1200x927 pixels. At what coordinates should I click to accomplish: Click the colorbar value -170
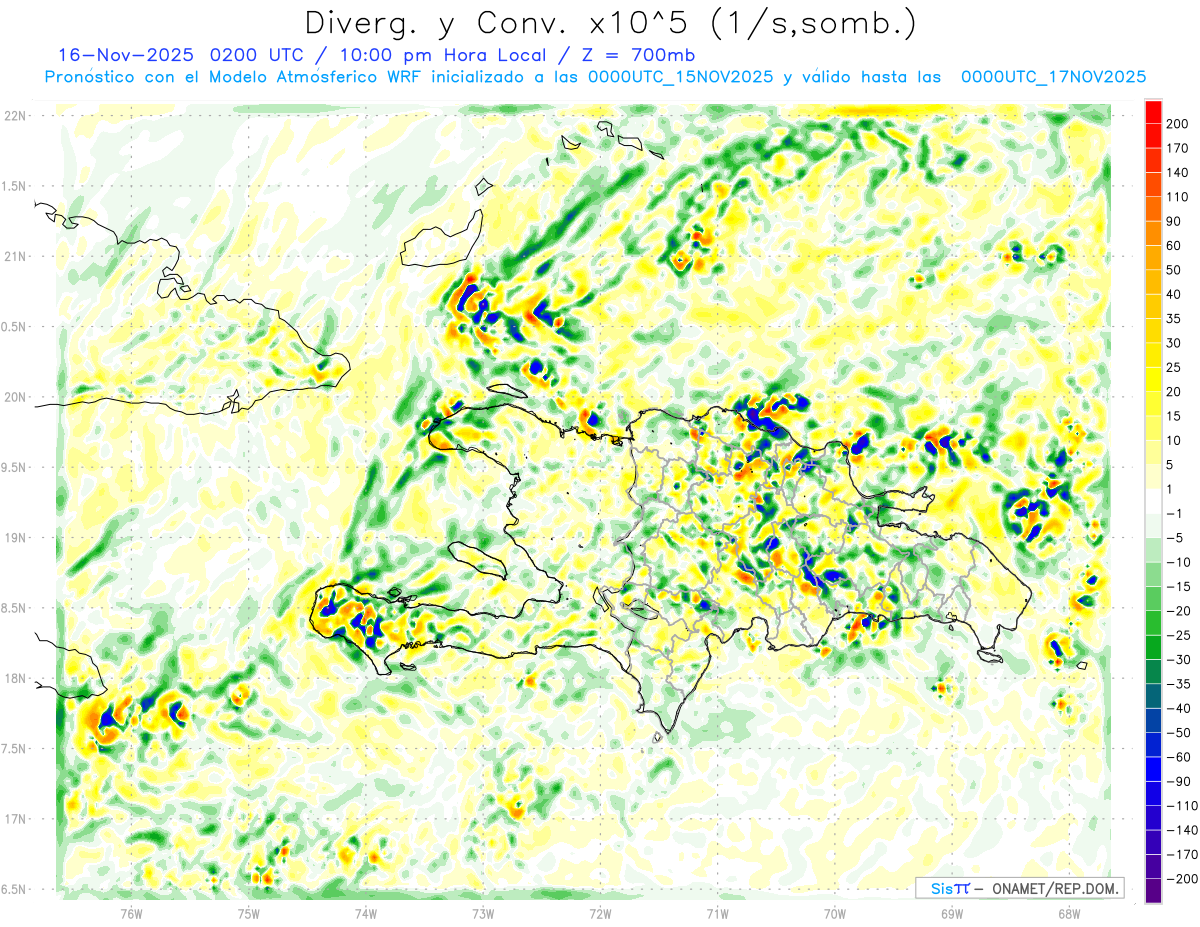tap(1182, 855)
